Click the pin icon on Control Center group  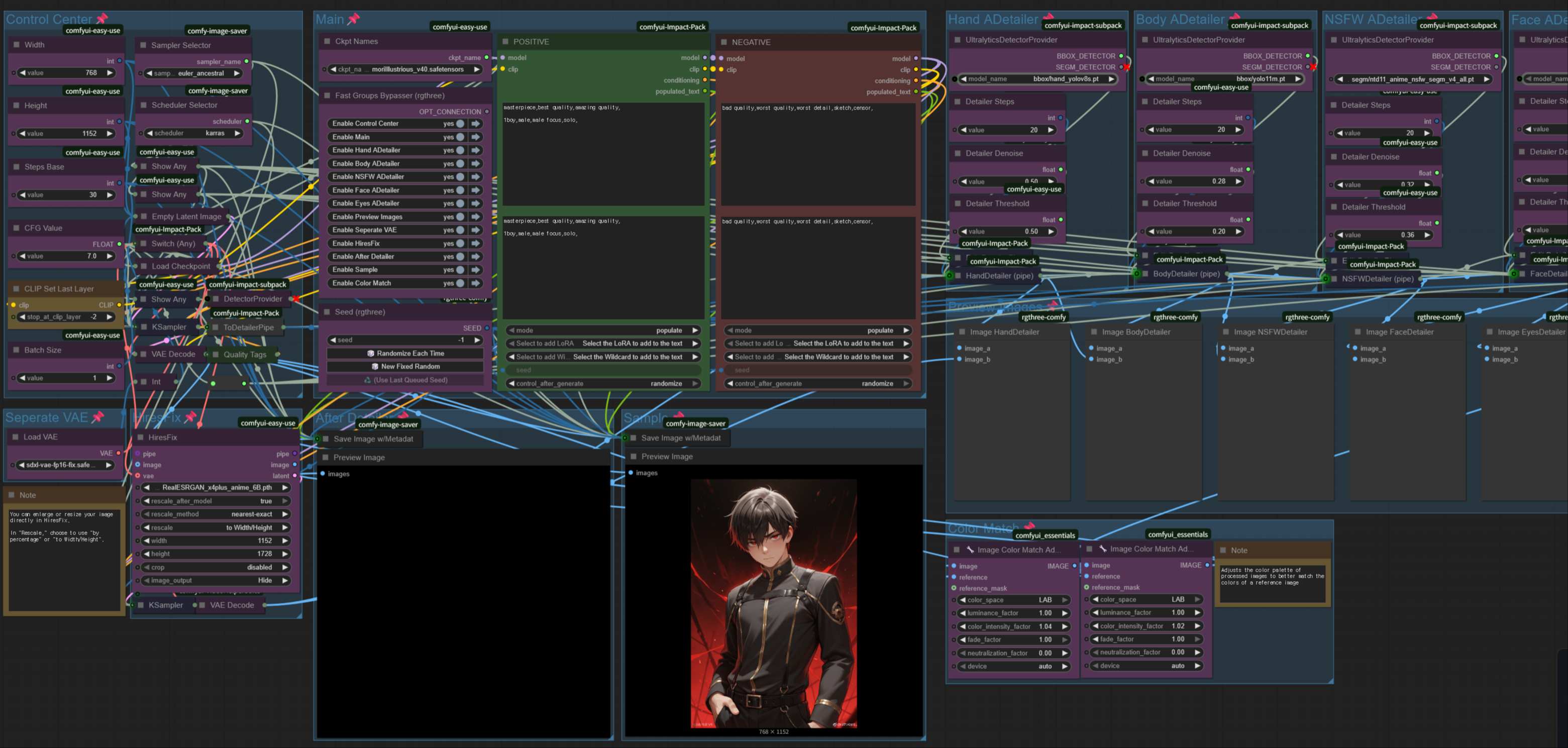pyautogui.click(x=102, y=19)
